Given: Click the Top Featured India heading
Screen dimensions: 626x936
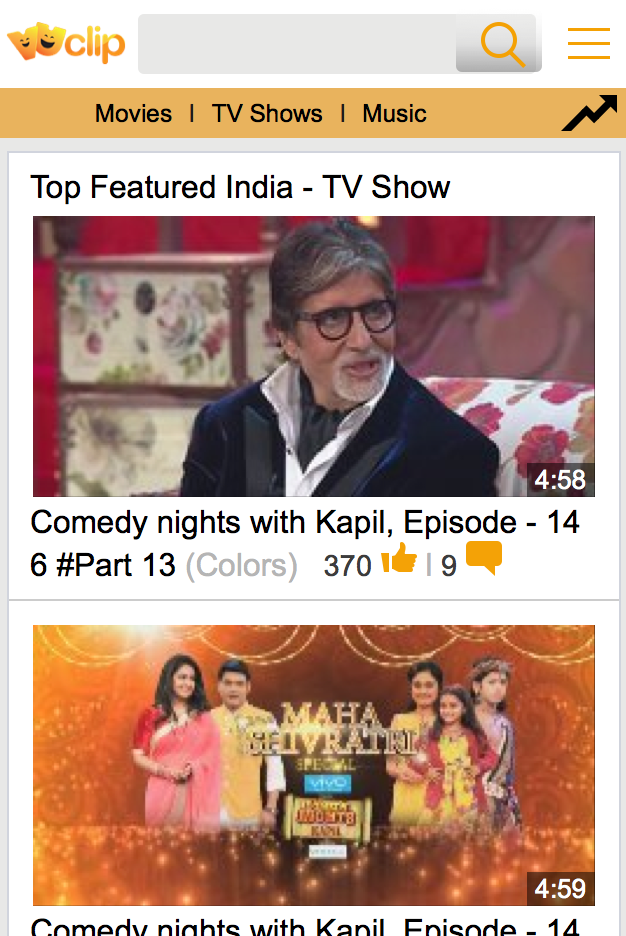Looking at the screenshot, I should point(240,187).
